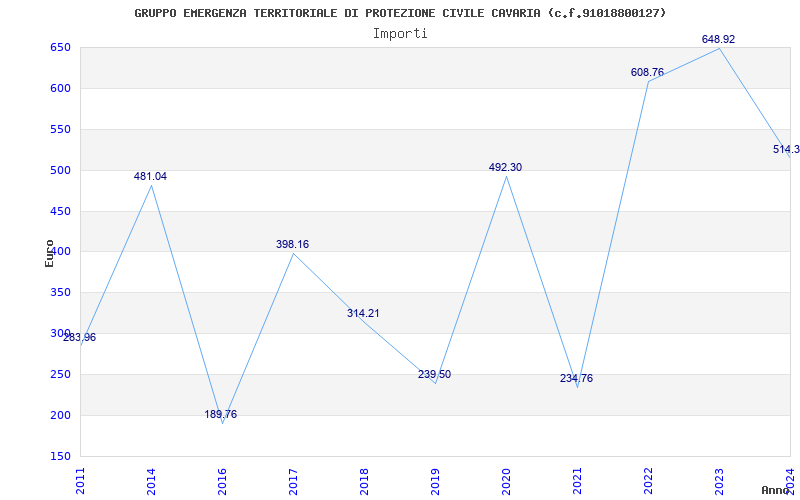This screenshot has height=500, width=800.
Task: Click the 450 value on Euro axis
Action: point(60,211)
